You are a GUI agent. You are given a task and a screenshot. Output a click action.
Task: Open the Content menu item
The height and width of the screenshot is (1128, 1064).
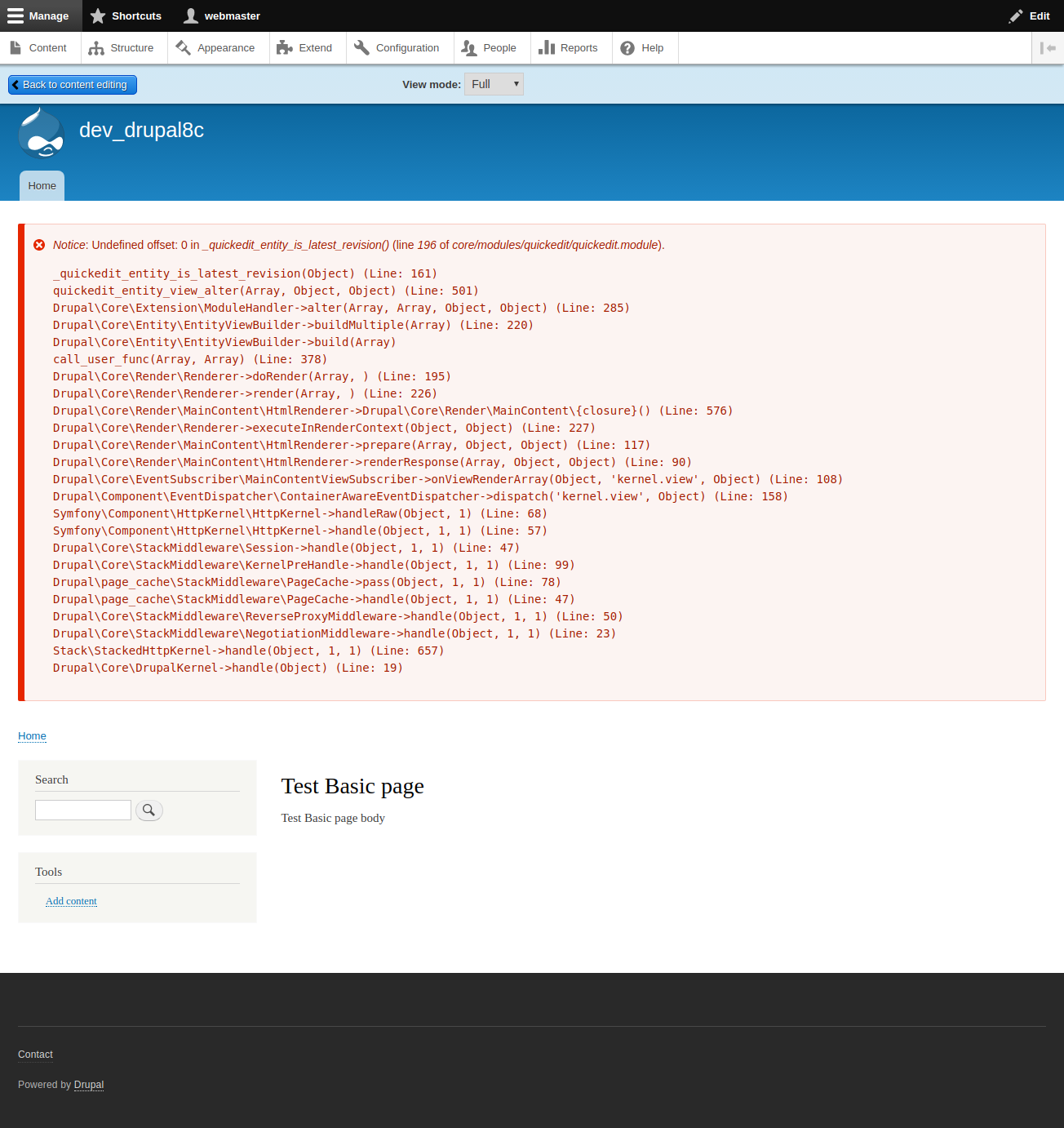(x=39, y=48)
